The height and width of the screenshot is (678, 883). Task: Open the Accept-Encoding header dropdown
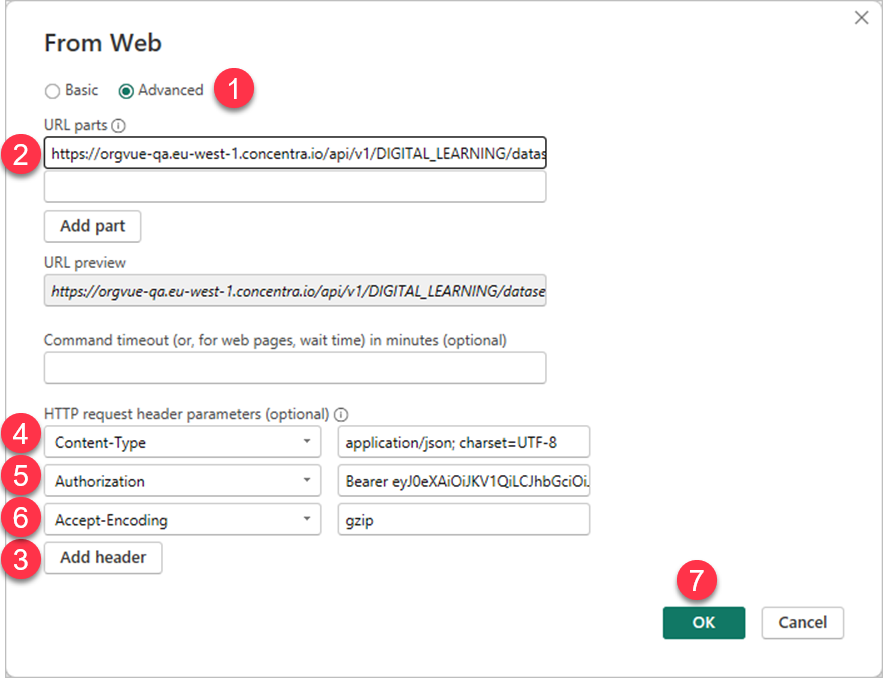pos(306,520)
